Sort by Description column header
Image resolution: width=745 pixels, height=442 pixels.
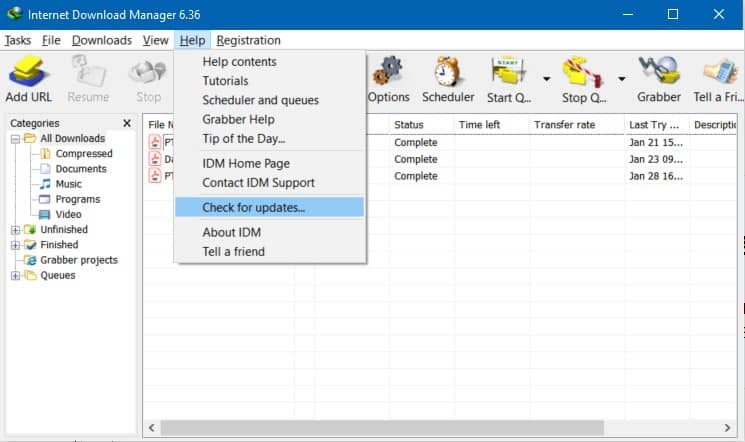pyautogui.click(x=714, y=125)
